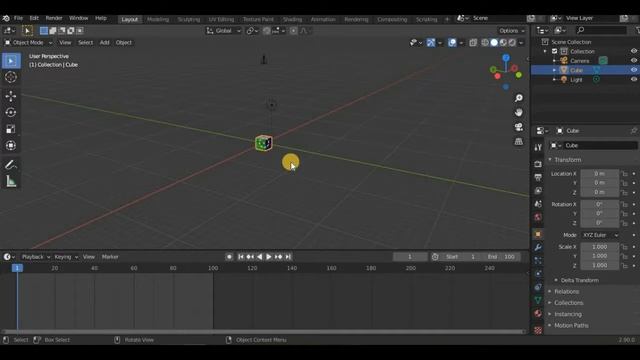
Task: Open the Edit menu
Action: [34, 18]
